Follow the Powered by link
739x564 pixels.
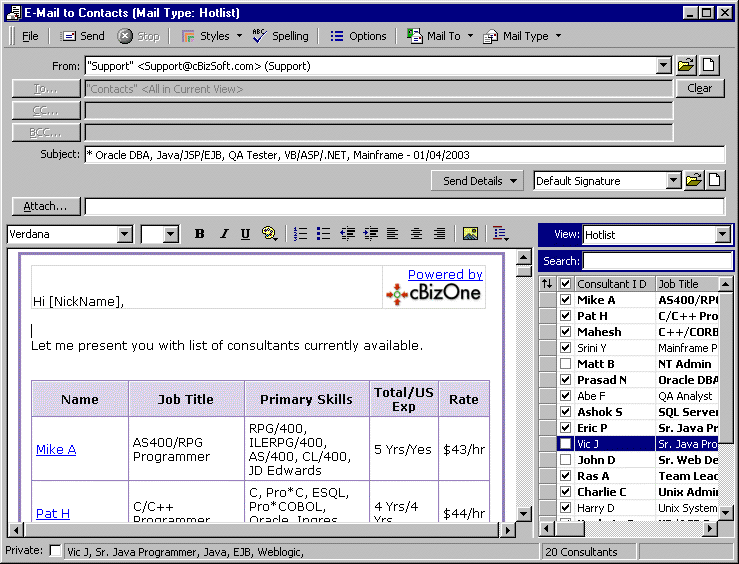[x=445, y=274]
